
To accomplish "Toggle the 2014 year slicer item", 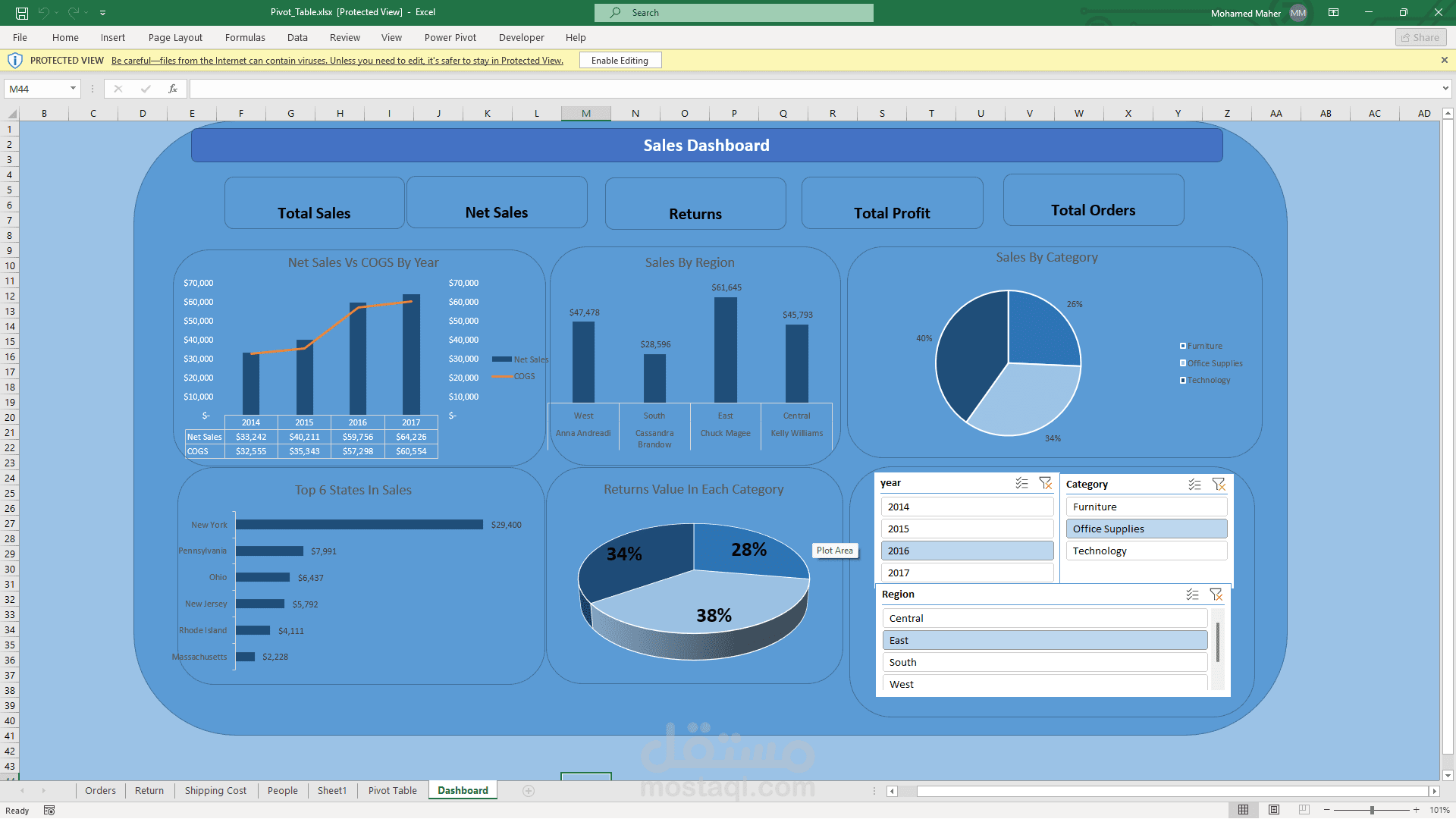I will tap(967, 507).
